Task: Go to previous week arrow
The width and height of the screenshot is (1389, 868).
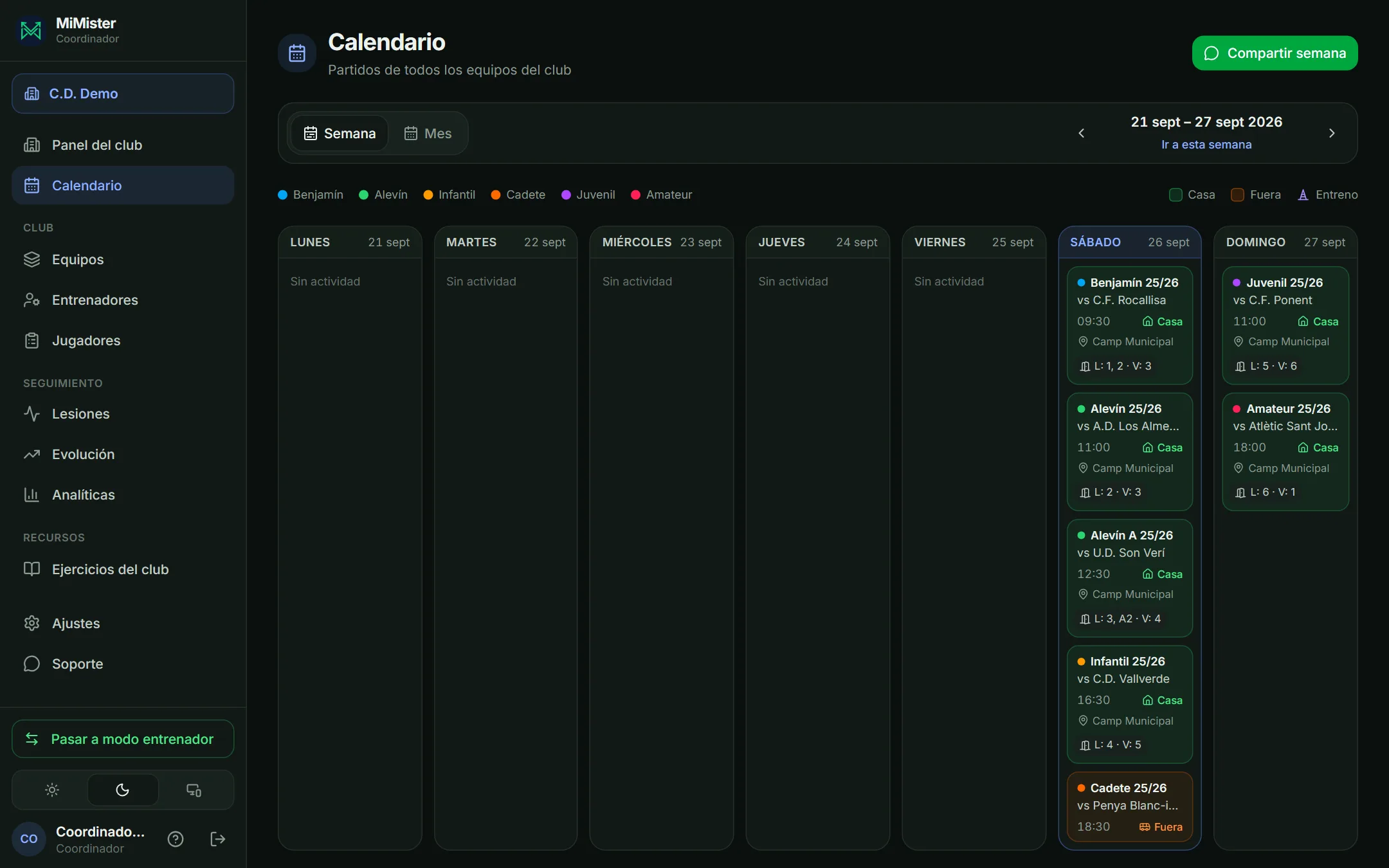Action: coord(1082,133)
